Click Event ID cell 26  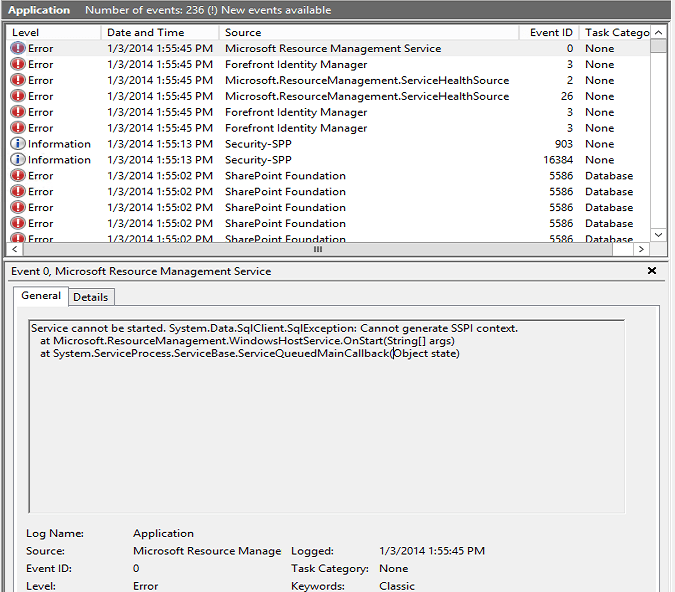coord(567,96)
